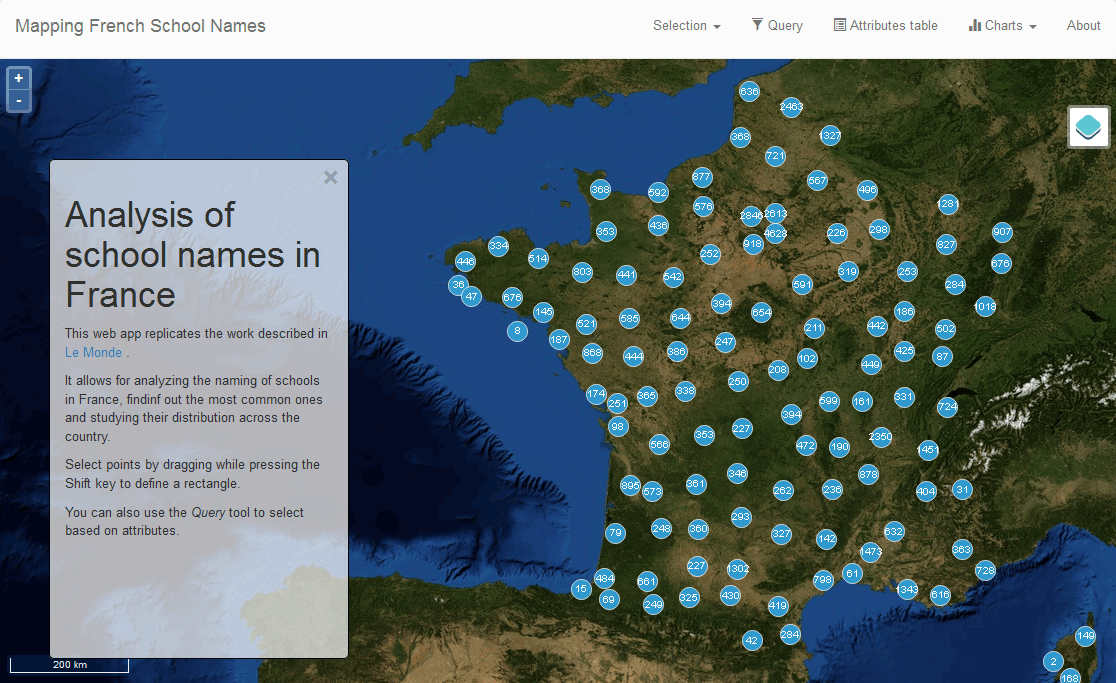Viewport: 1116px width, 683px height.
Task: Select the 149 cluster on Corsica
Action: coord(1085,636)
